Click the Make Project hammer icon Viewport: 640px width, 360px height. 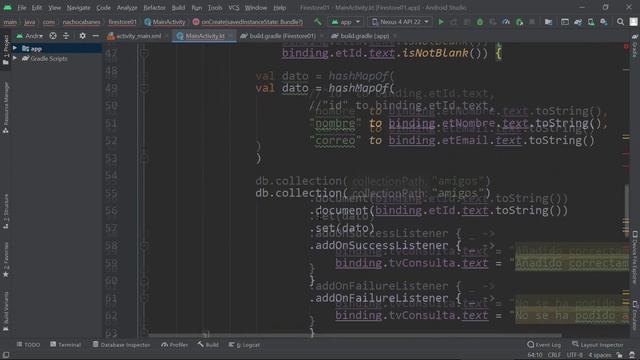(x=318, y=22)
